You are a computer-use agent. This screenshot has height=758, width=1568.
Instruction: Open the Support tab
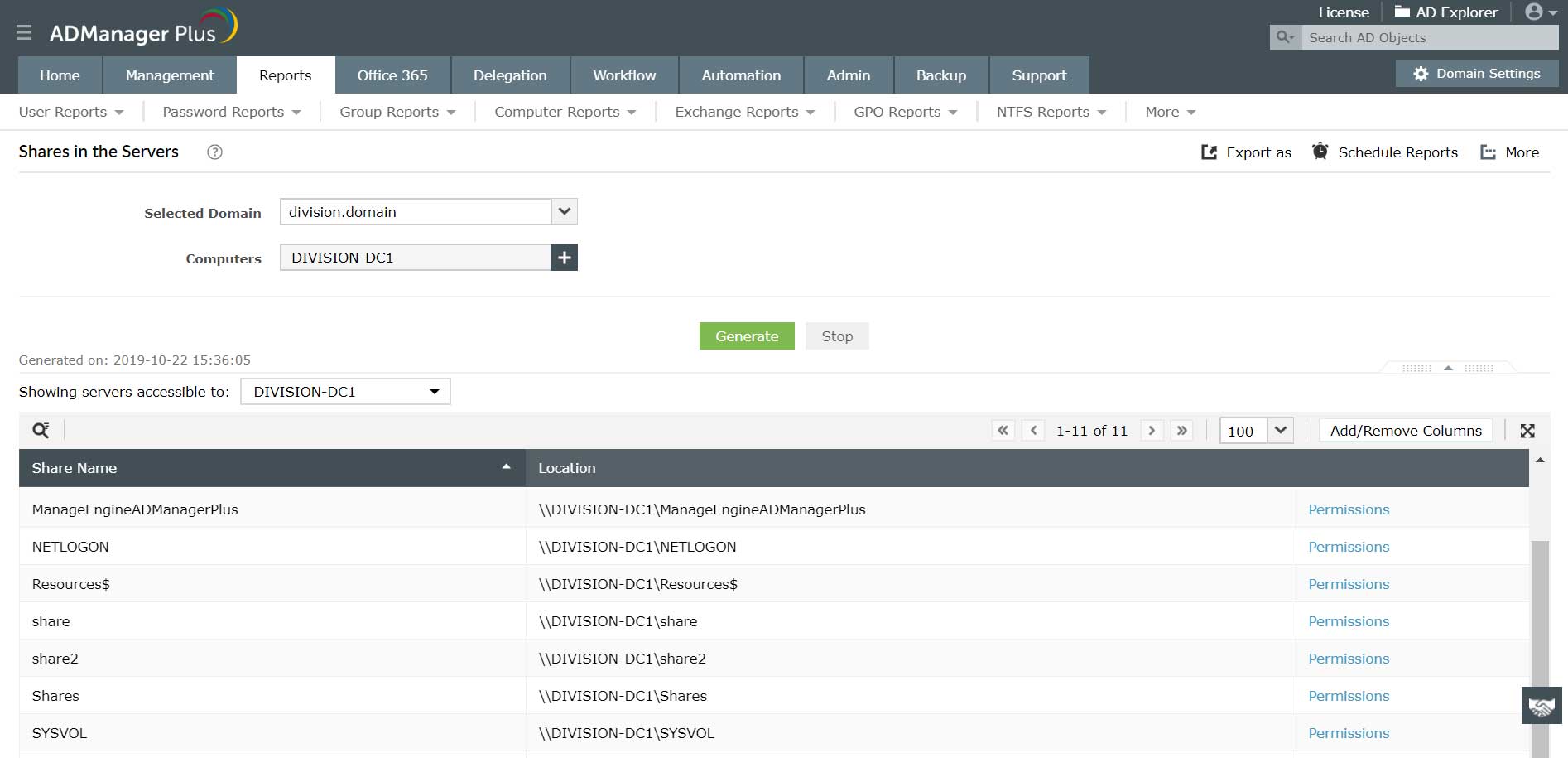1039,75
